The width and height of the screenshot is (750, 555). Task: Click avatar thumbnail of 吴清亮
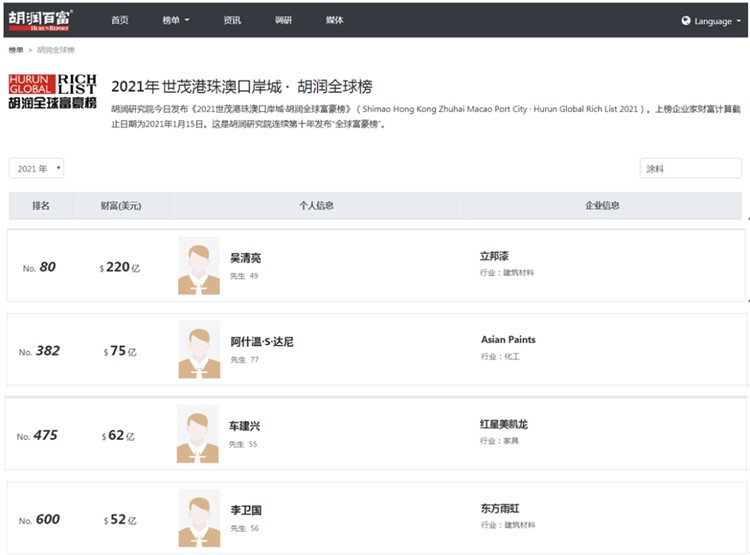[199, 266]
